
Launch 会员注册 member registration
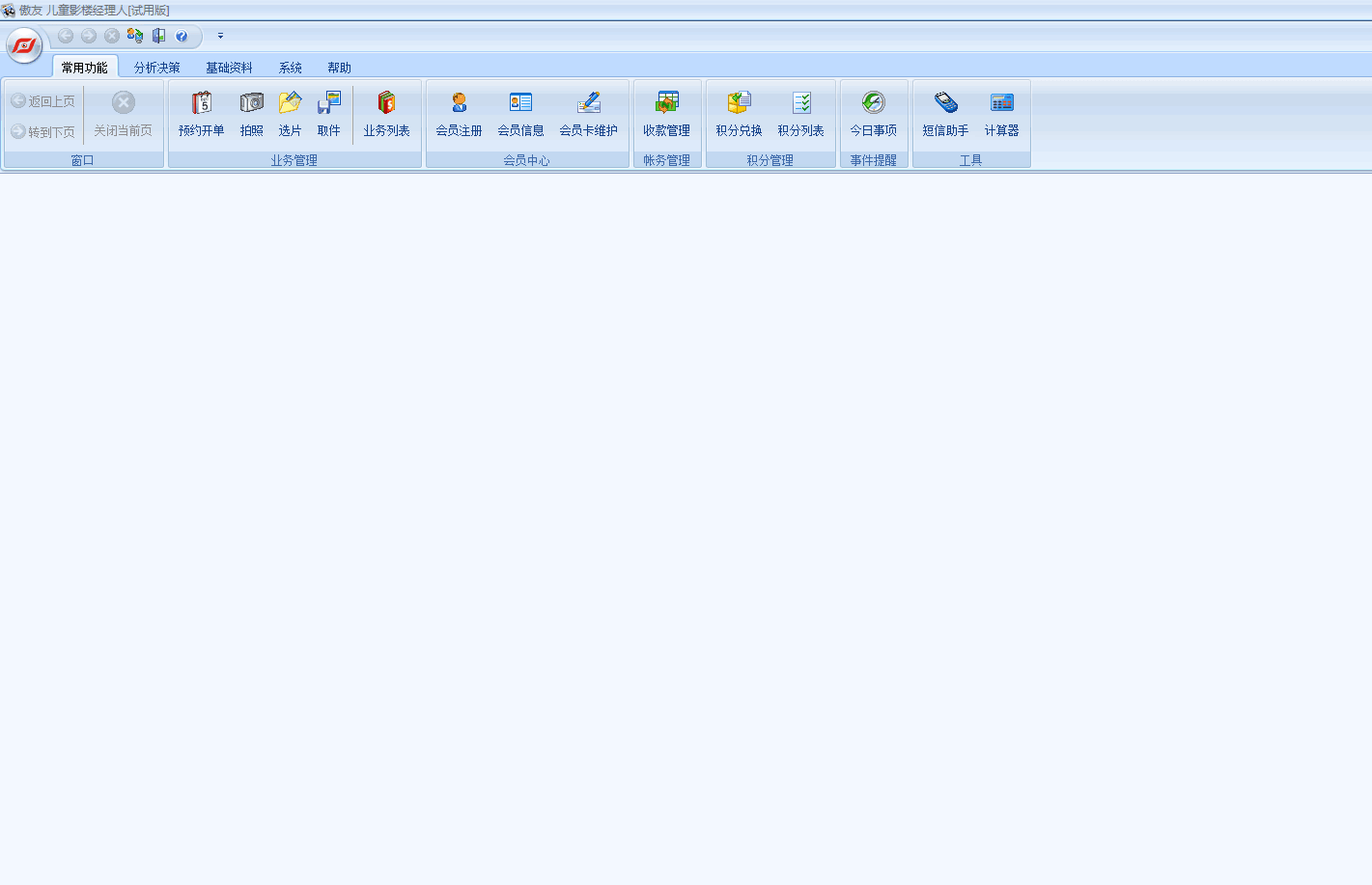pos(459,114)
